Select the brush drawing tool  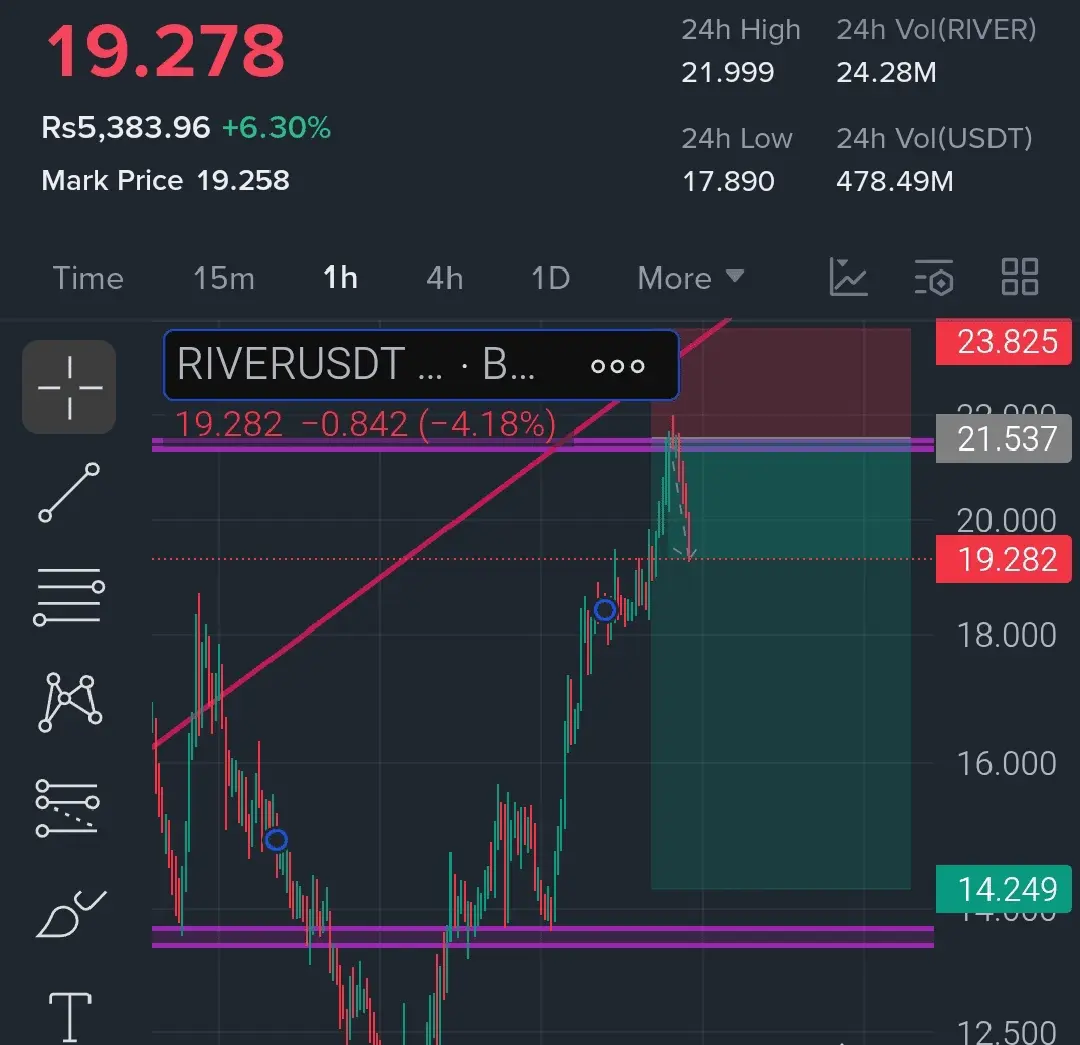click(70, 913)
